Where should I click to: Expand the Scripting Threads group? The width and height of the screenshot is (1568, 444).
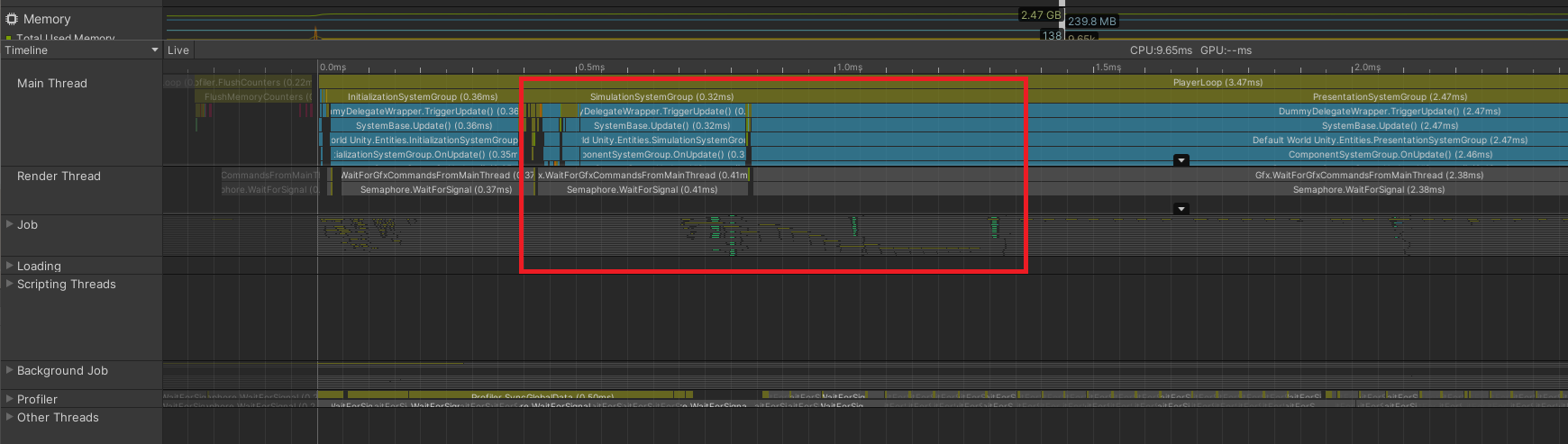9,284
